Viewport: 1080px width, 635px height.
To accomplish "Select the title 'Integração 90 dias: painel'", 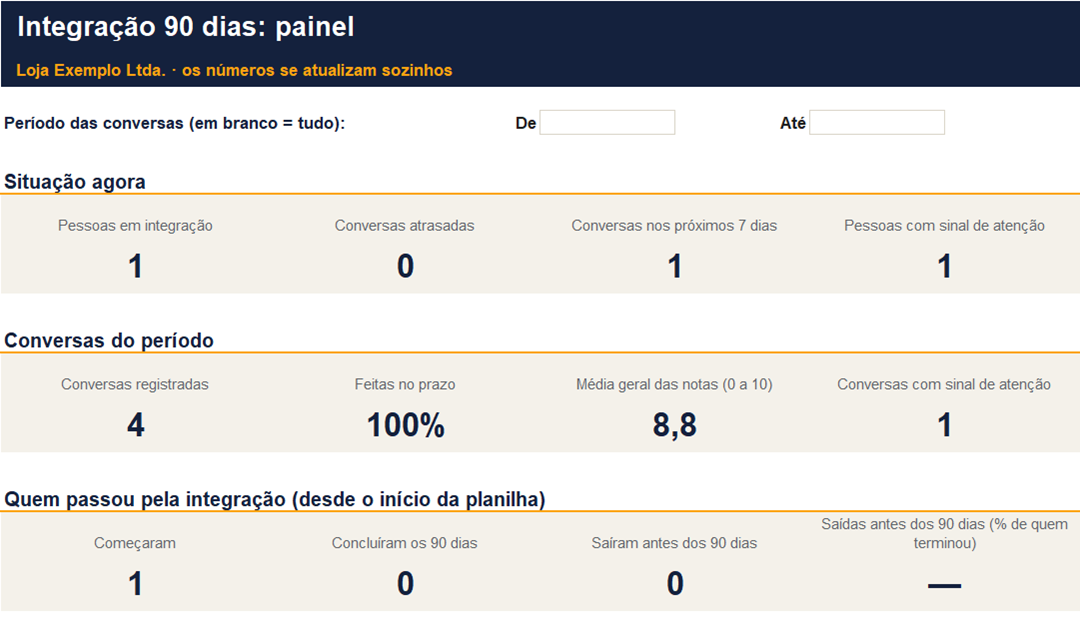I will pos(185,27).
